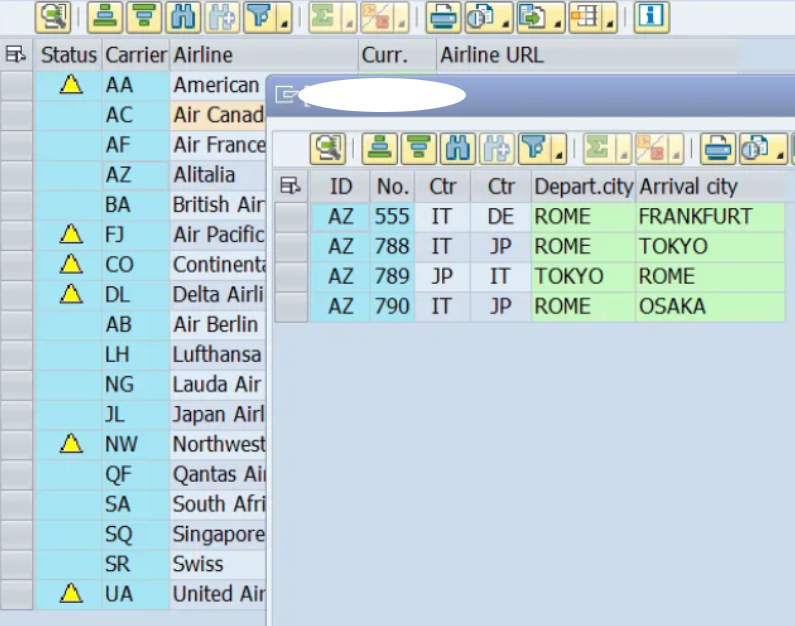Click Find Next icon in flight popup toolbar

[x=497, y=149]
